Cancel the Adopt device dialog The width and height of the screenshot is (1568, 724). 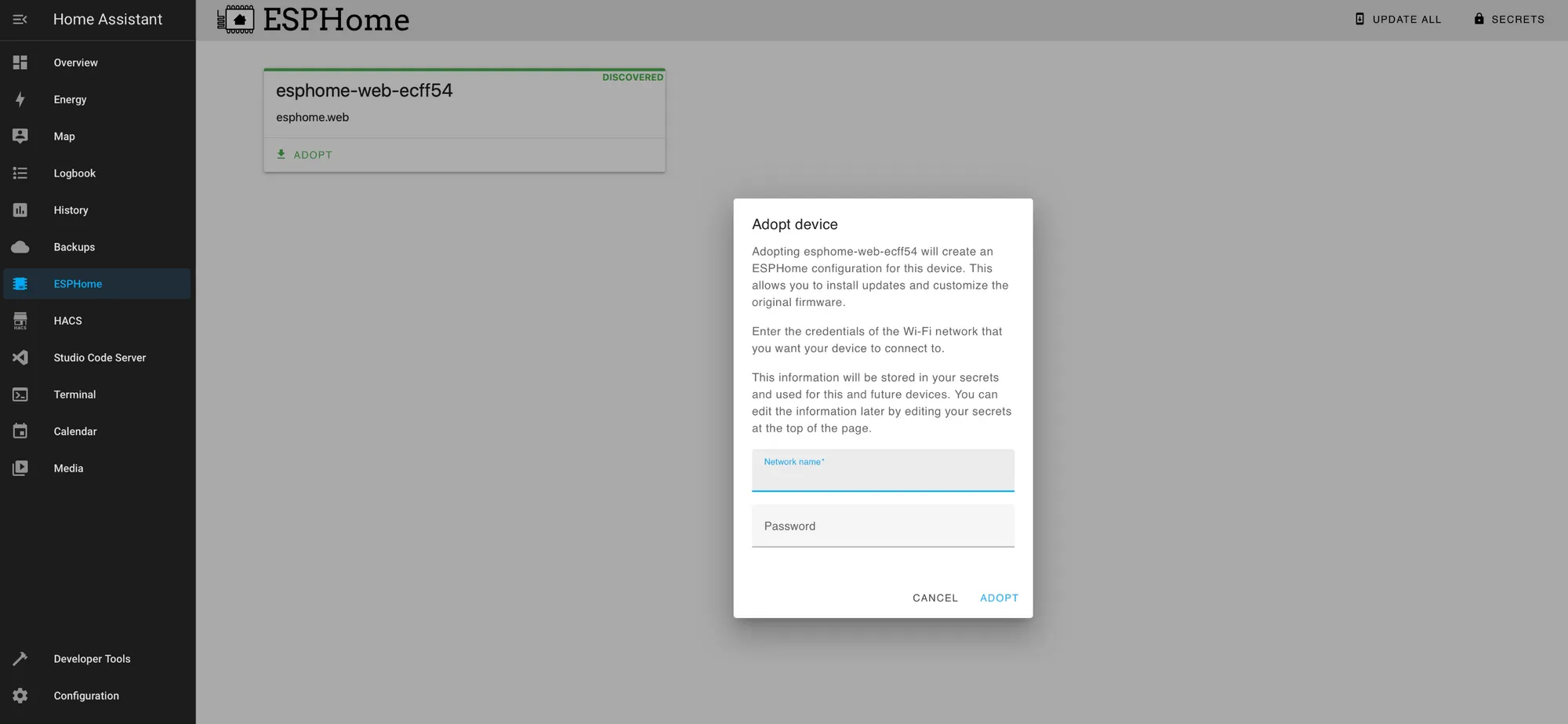(x=935, y=598)
